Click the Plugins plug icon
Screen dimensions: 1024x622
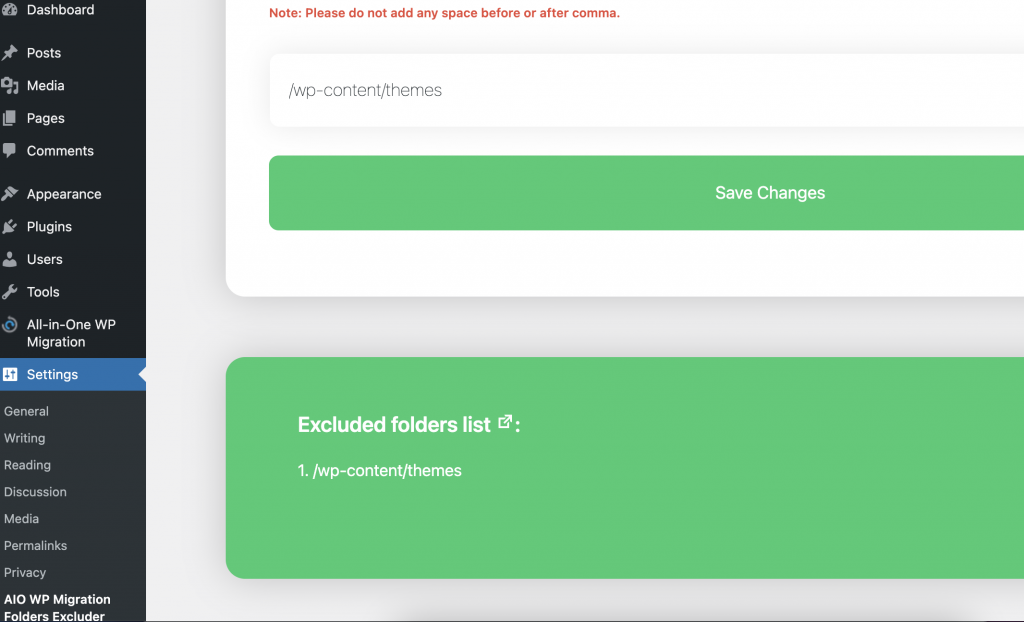pos(10,227)
